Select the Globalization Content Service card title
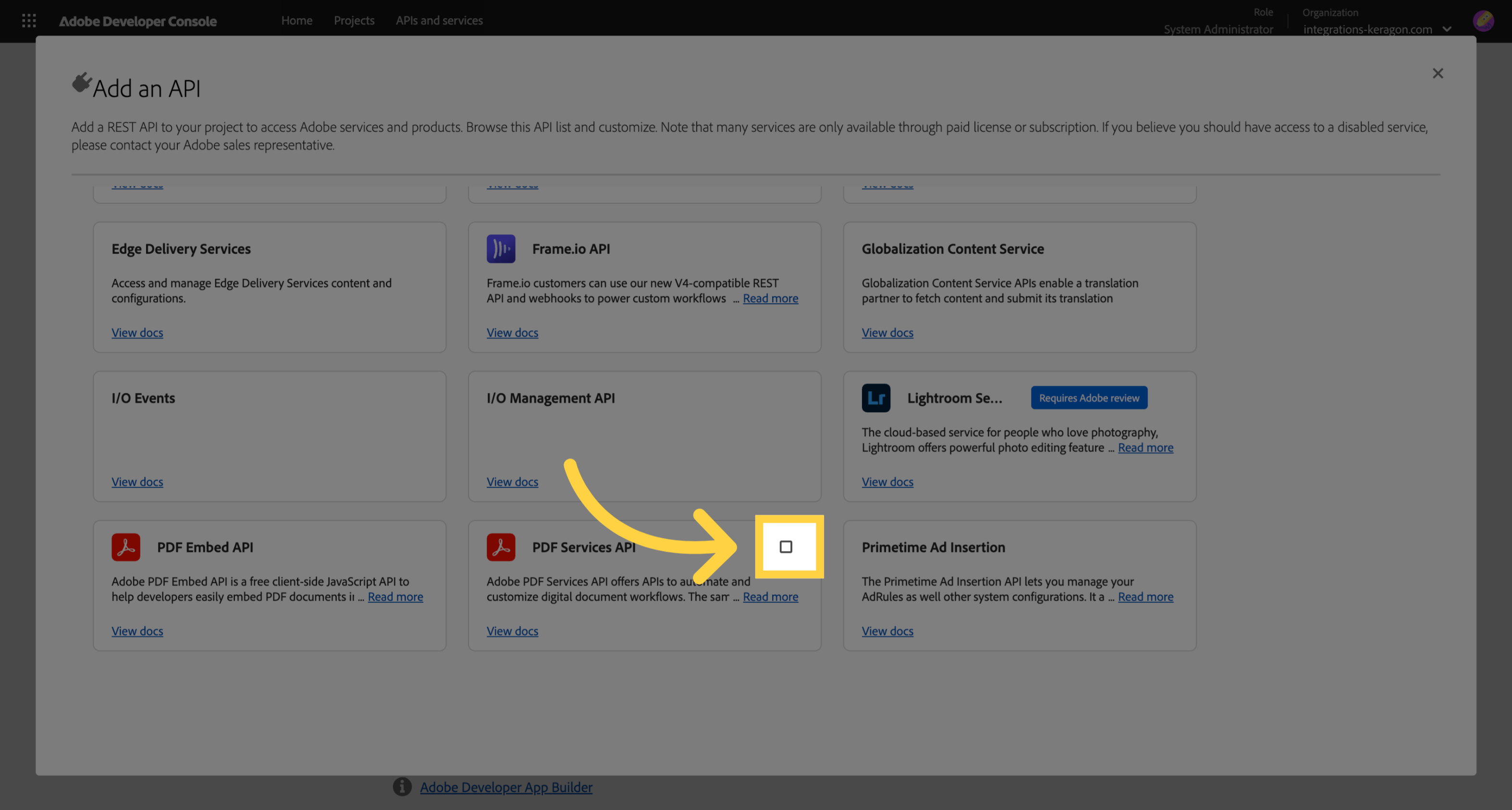The height and width of the screenshot is (810, 1512). (953, 249)
